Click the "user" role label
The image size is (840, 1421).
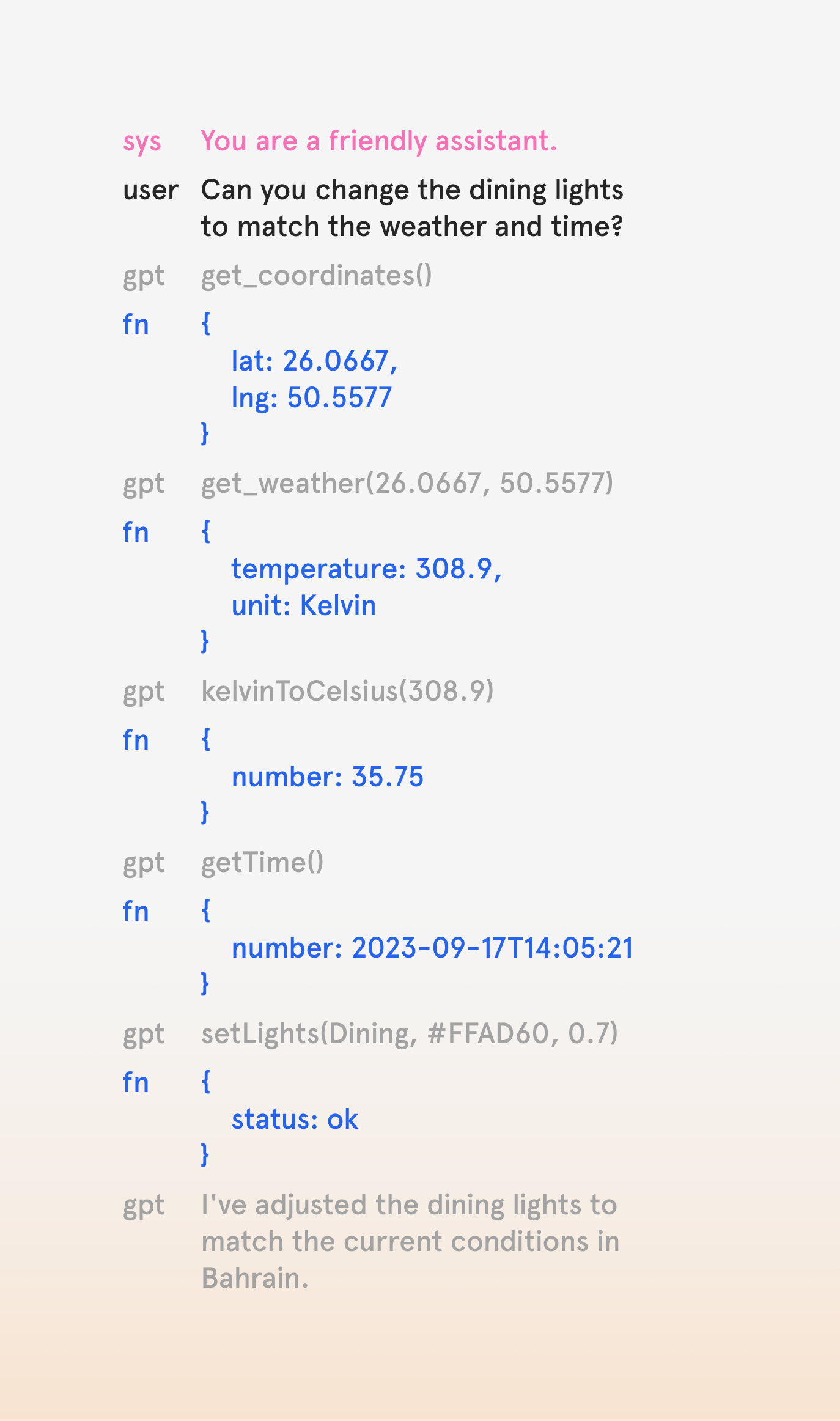tap(150, 191)
